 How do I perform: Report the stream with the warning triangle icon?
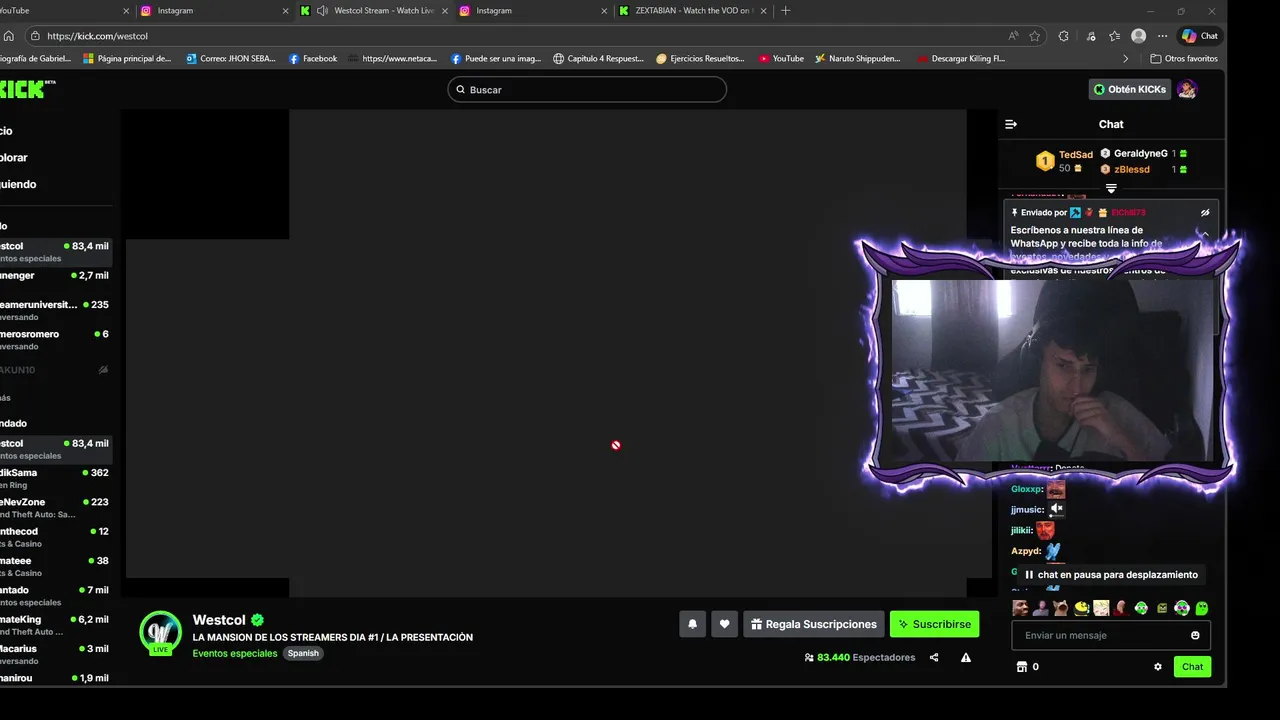tap(966, 658)
